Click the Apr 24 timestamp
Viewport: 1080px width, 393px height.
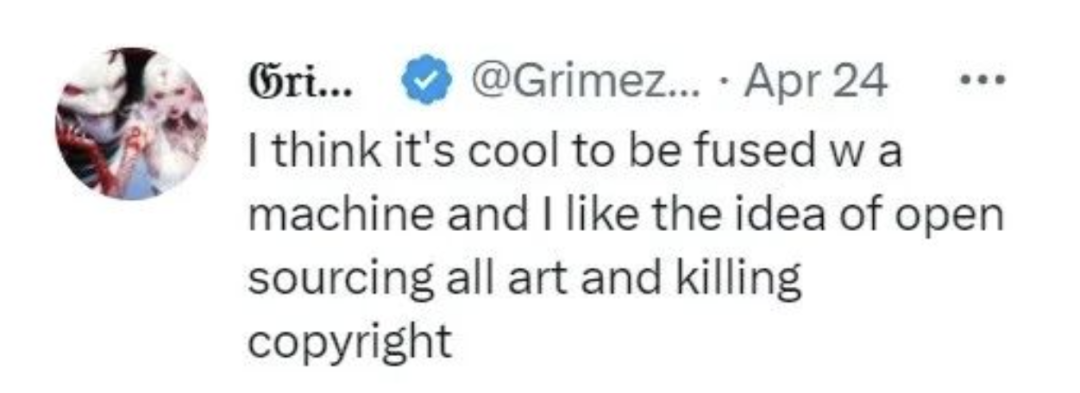[817, 83]
